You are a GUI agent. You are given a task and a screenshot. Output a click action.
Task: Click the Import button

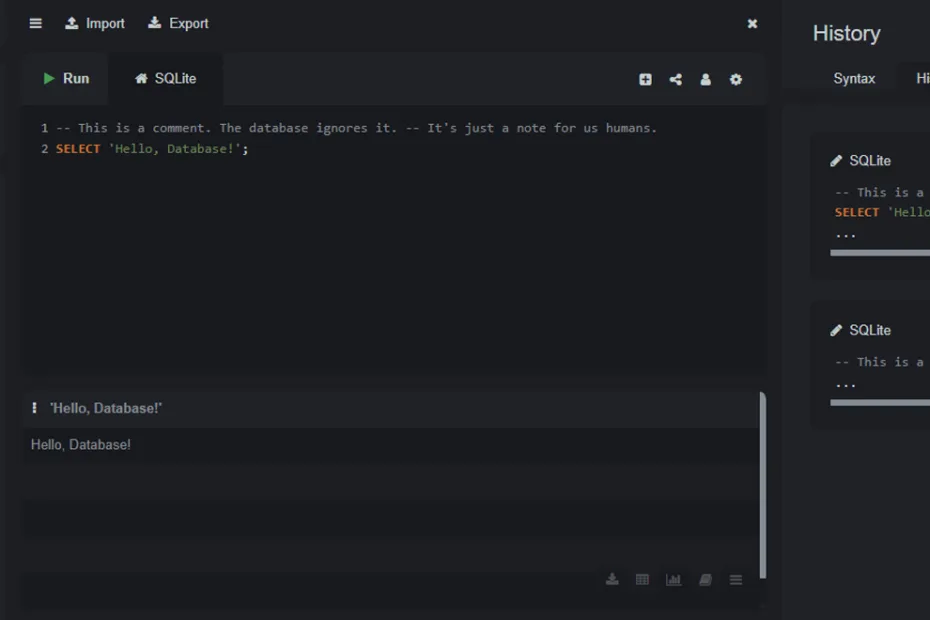[95, 23]
